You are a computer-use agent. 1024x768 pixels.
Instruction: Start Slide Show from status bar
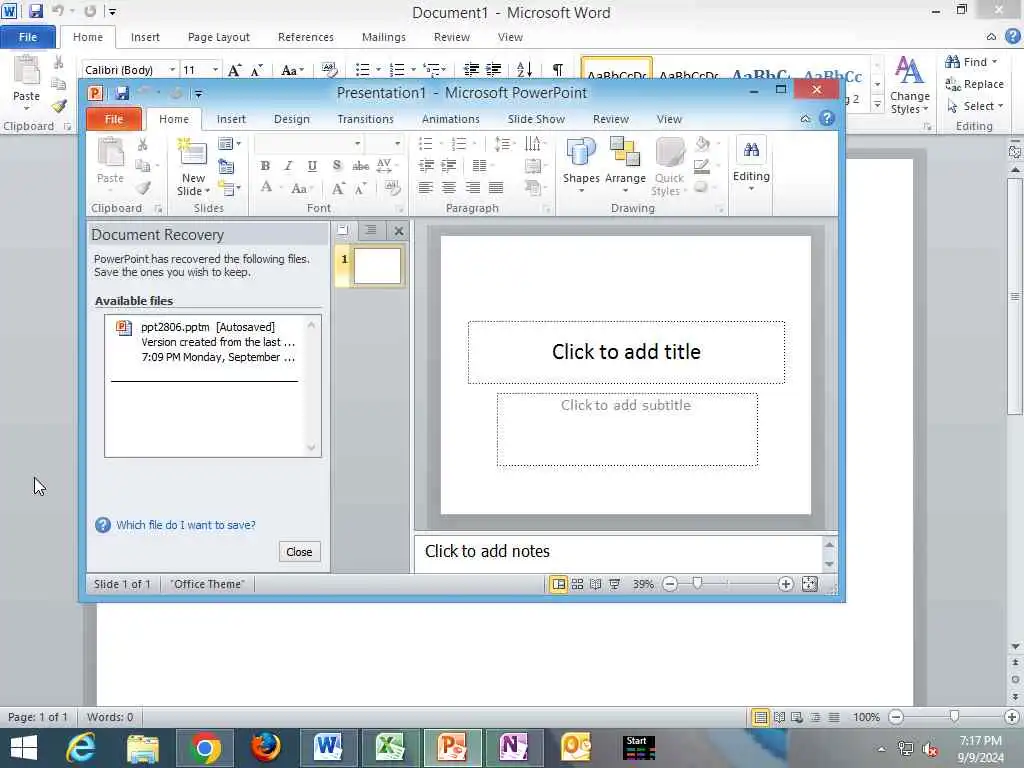click(x=615, y=584)
